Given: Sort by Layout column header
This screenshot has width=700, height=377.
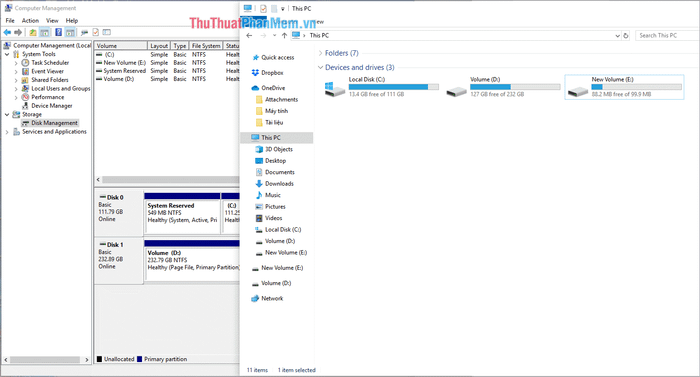Looking at the screenshot, I should (159, 46).
